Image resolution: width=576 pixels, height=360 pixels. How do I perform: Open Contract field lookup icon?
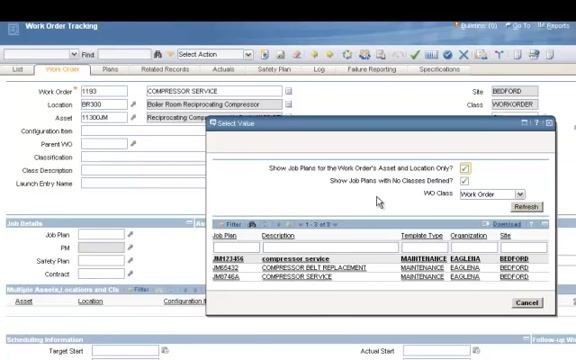click(x=130, y=274)
